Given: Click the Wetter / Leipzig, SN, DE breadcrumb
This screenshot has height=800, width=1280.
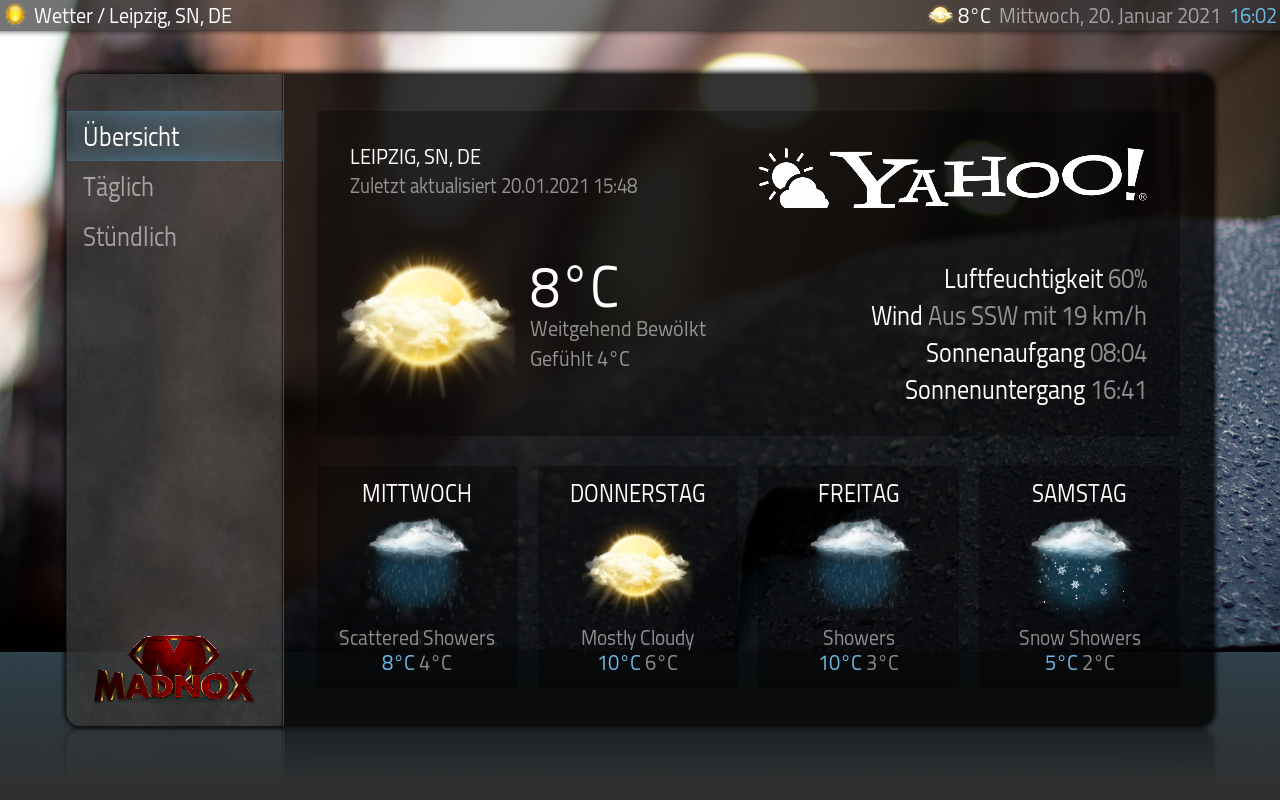Looking at the screenshot, I should (132, 16).
